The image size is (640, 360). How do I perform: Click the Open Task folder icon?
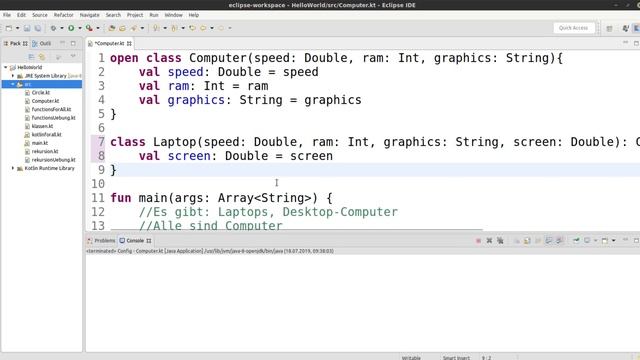coord(122,28)
